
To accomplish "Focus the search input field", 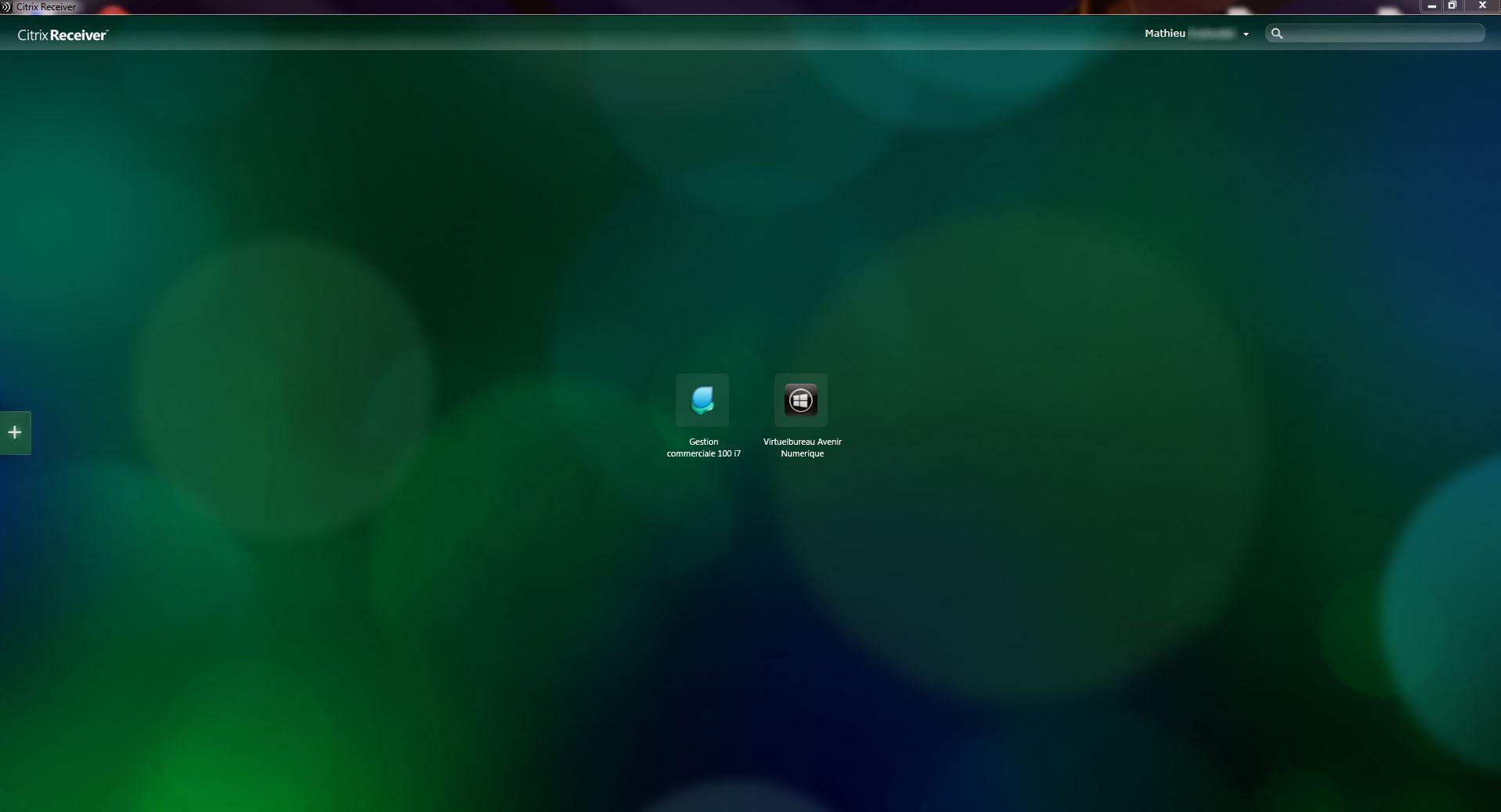I will 1384,34.
